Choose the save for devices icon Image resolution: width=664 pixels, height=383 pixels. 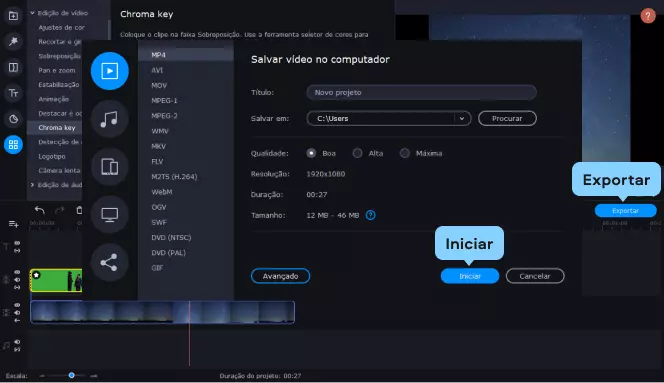click(x=109, y=167)
